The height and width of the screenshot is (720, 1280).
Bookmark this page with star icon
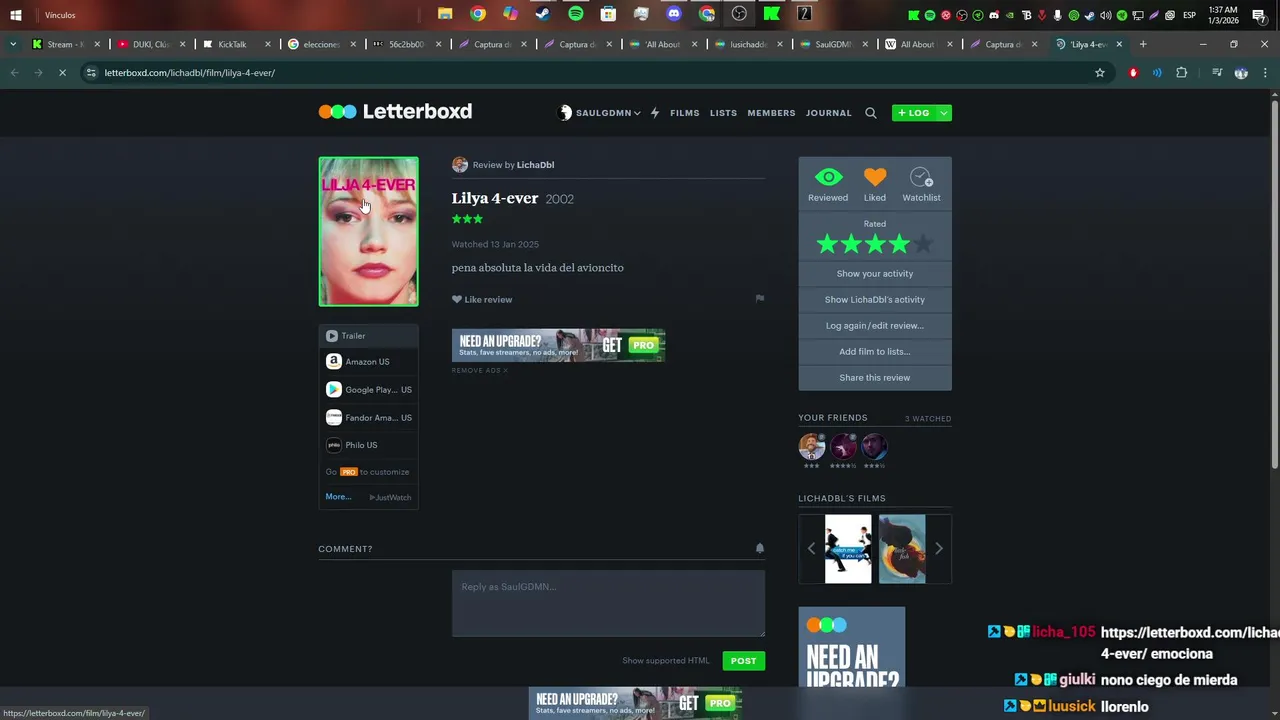(x=1100, y=73)
